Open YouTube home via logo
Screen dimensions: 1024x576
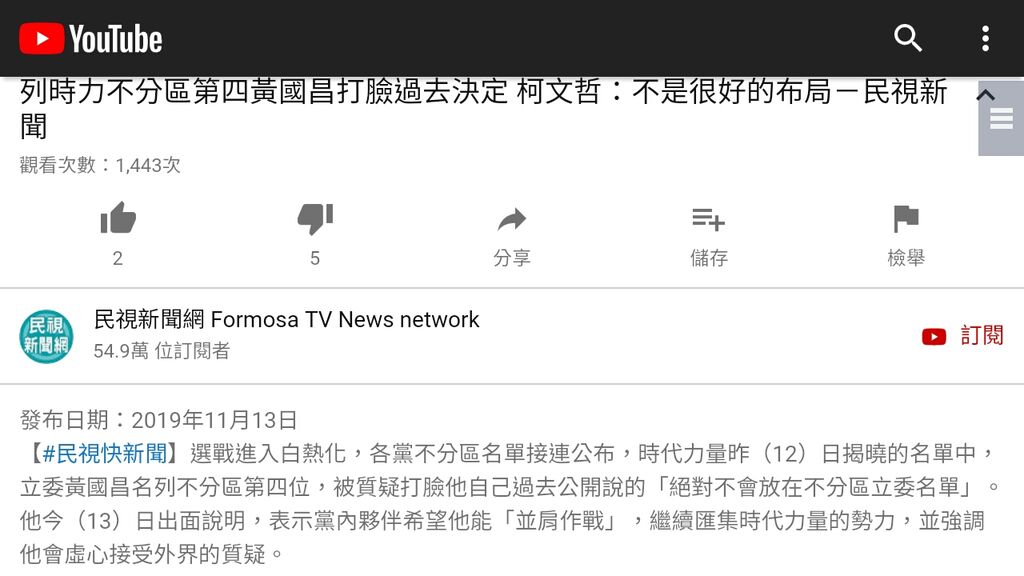pyautogui.click(x=91, y=39)
